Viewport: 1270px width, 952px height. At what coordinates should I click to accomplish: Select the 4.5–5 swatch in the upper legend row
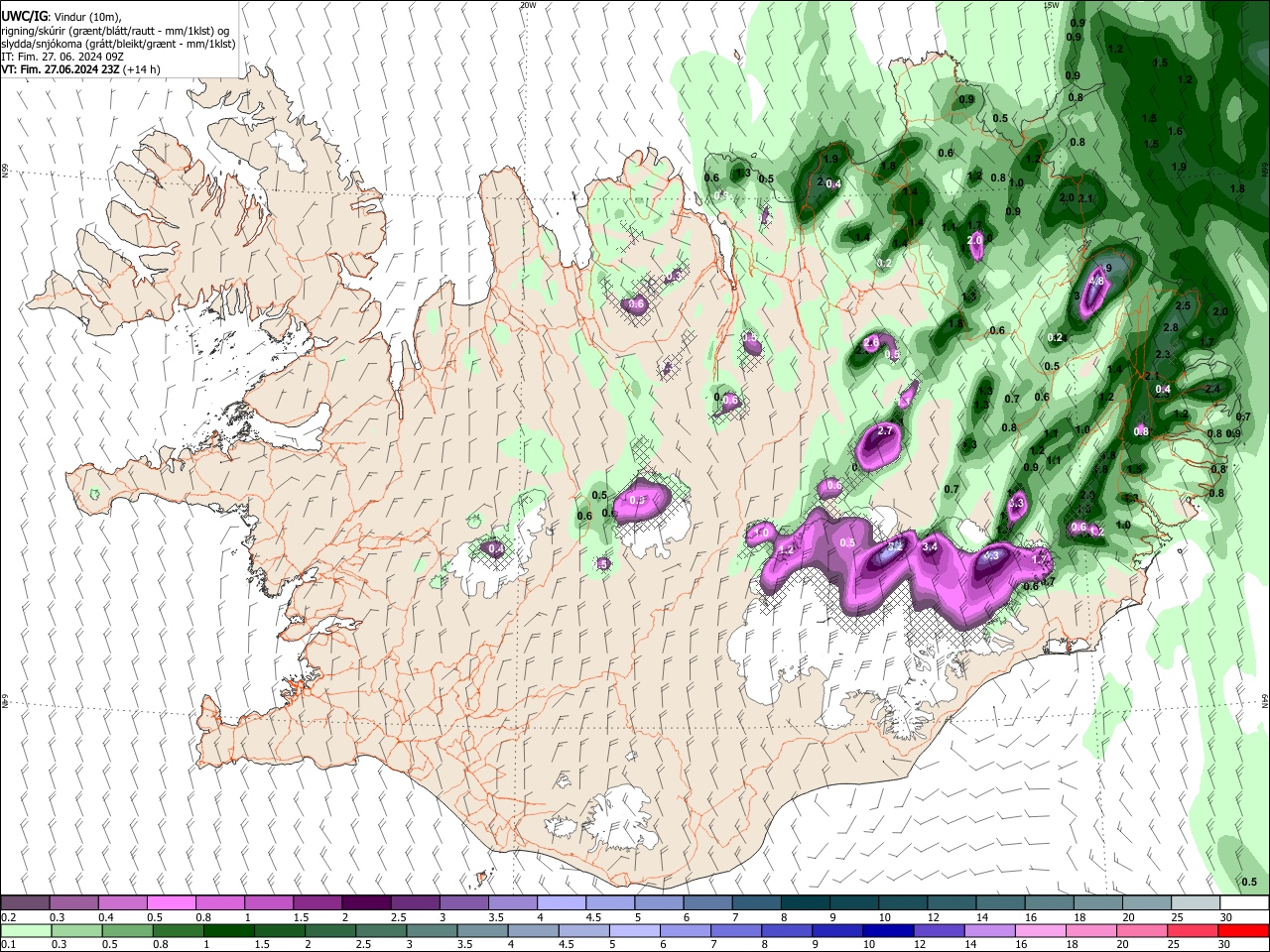tap(609, 903)
